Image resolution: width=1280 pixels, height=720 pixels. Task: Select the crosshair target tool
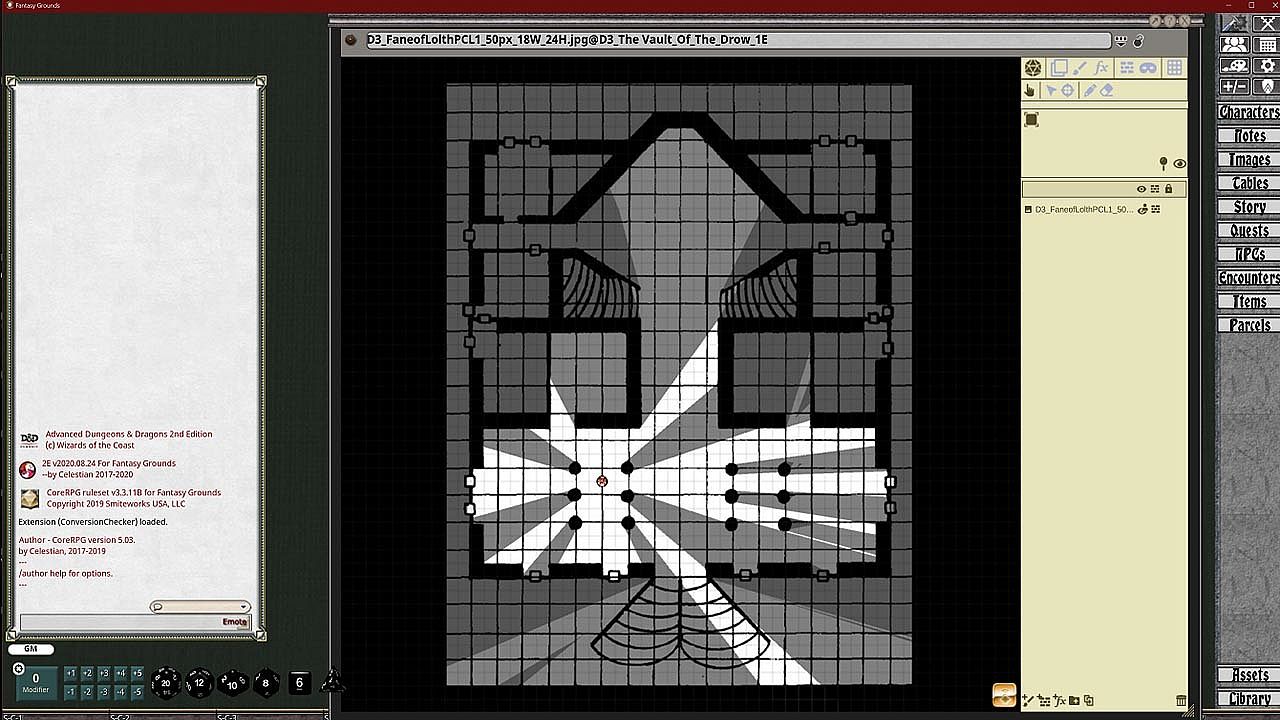(1068, 91)
